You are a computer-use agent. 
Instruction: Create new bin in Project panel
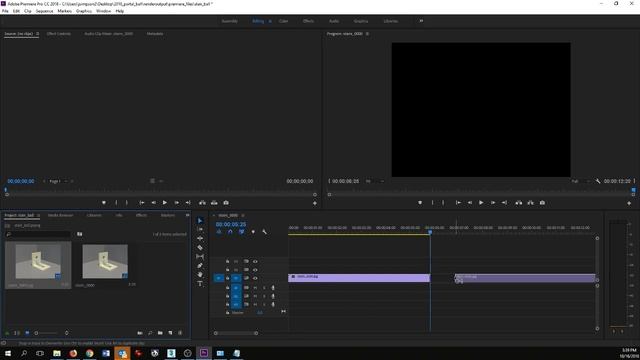160,333
